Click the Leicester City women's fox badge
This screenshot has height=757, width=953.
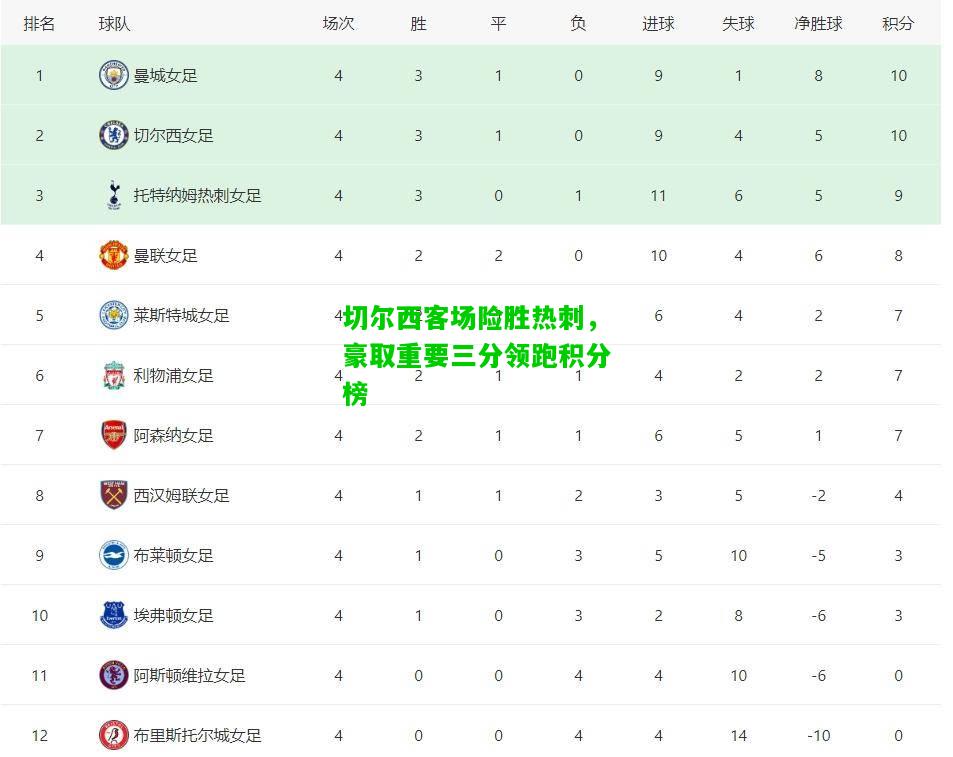114,315
